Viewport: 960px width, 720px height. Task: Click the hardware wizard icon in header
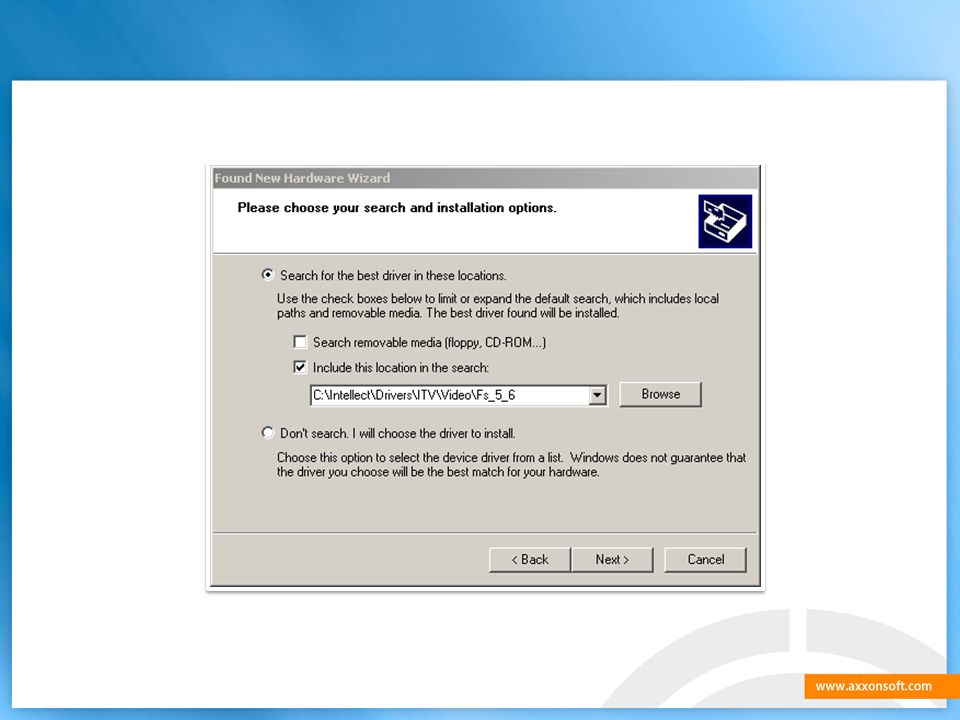pos(725,221)
